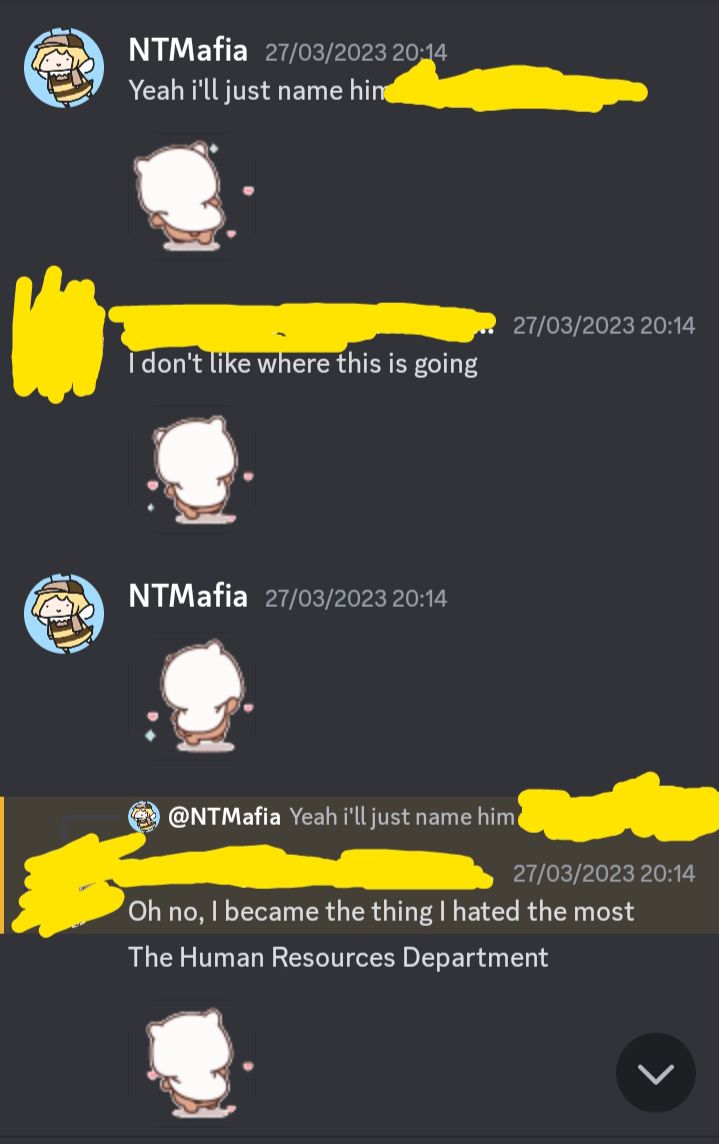Screen dimensions: 719x1144
Task: Open bear sticker under 'The Human Resources Department'
Action: coord(191,1062)
